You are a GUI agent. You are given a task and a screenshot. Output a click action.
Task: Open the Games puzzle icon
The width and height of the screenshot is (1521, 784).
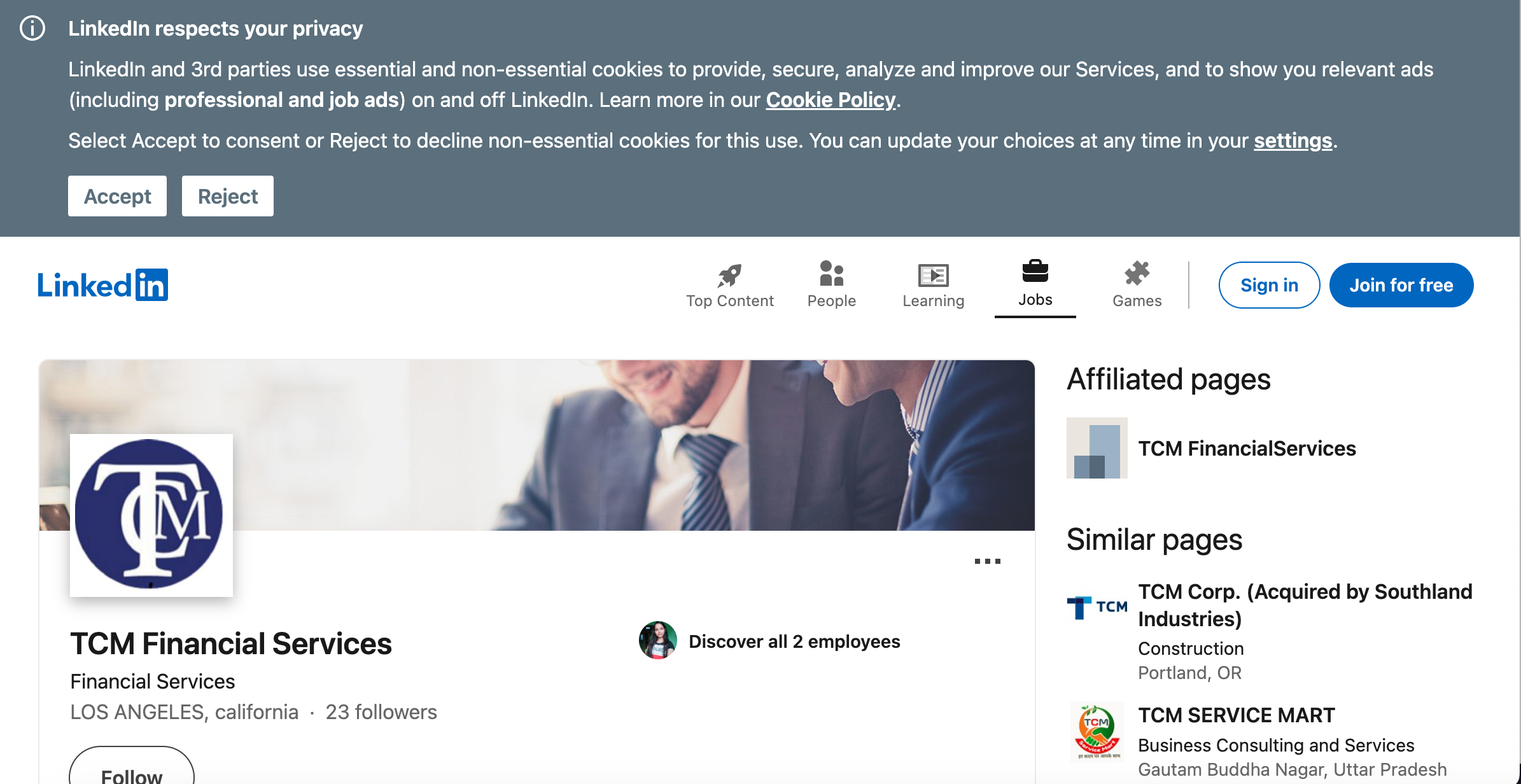point(1137,274)
